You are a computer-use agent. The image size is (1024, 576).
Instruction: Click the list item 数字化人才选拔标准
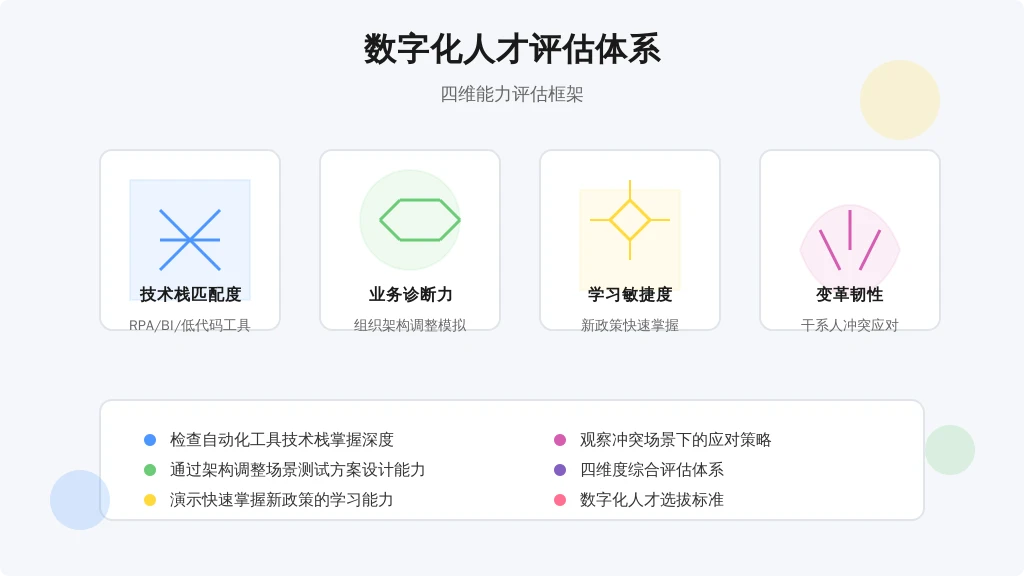652,500
